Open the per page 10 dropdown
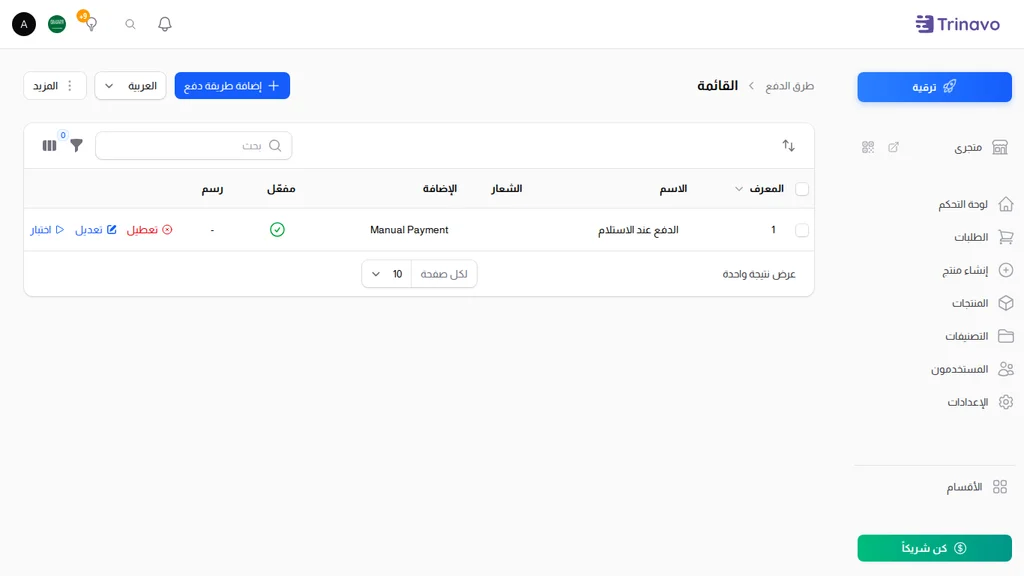 (x=387, y=274)
